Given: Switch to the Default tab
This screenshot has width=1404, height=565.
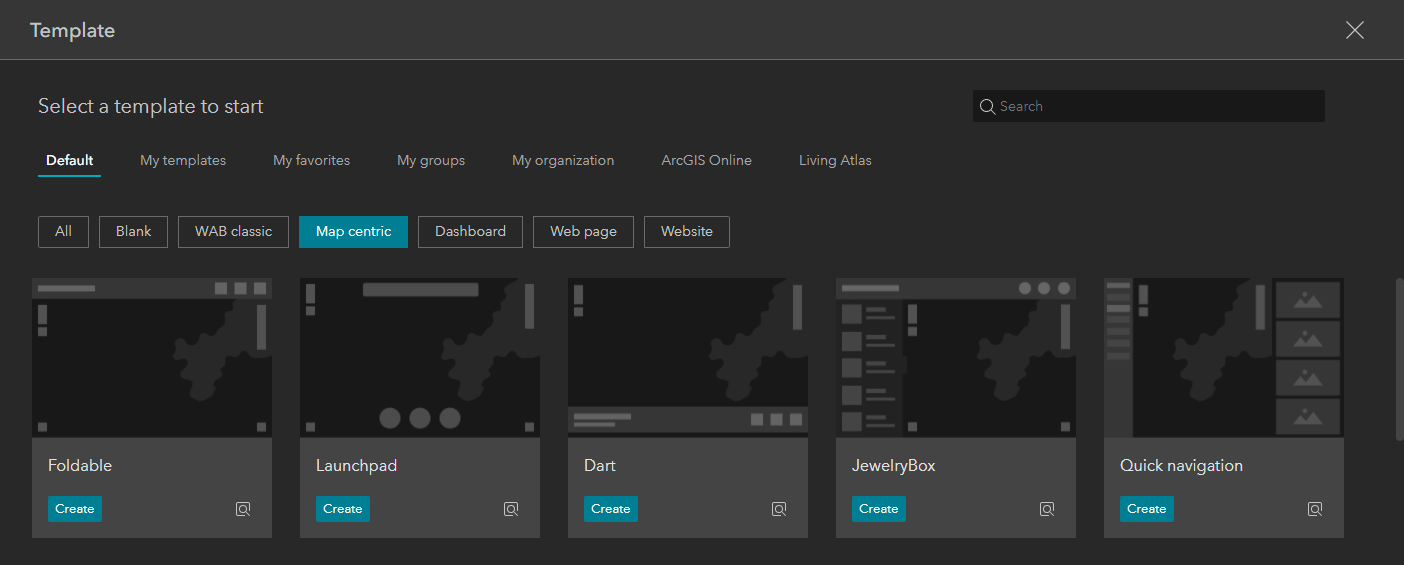Looking at the screenshot, I should click(x=70, y=160).
